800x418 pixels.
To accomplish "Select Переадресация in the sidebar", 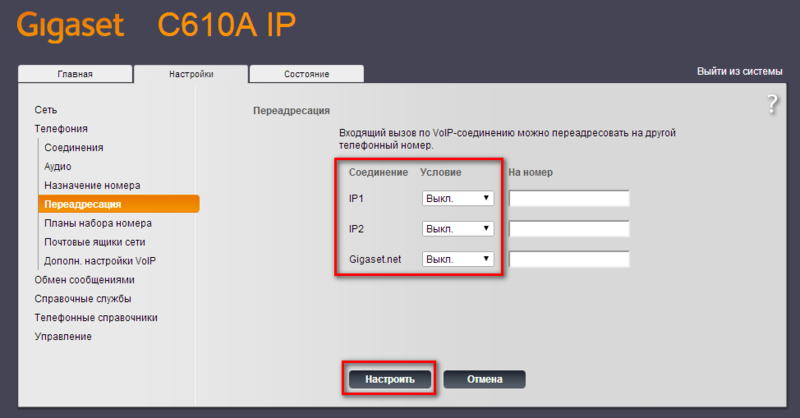I will [119, 204].
